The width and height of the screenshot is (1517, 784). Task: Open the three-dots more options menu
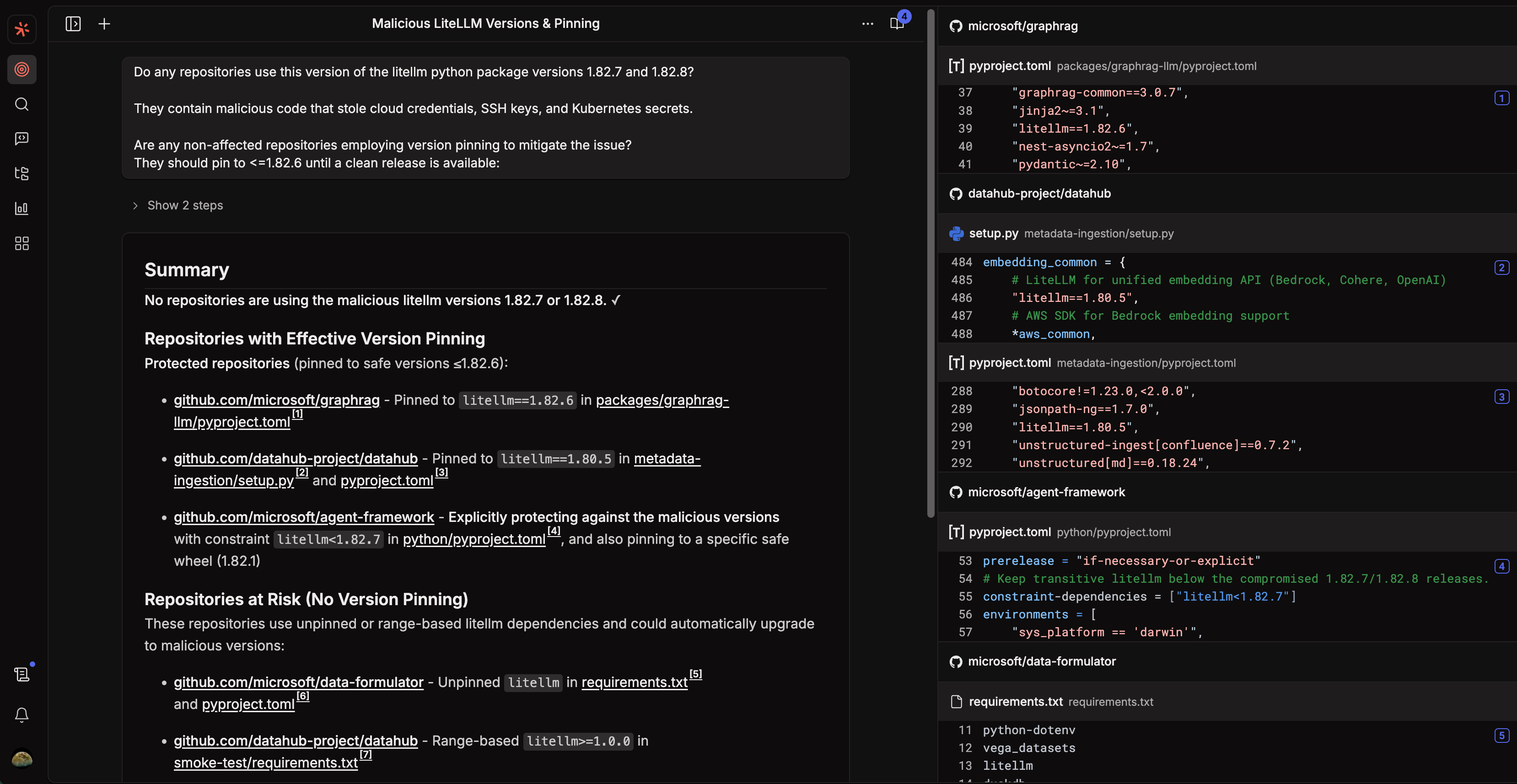coord(867,23)
